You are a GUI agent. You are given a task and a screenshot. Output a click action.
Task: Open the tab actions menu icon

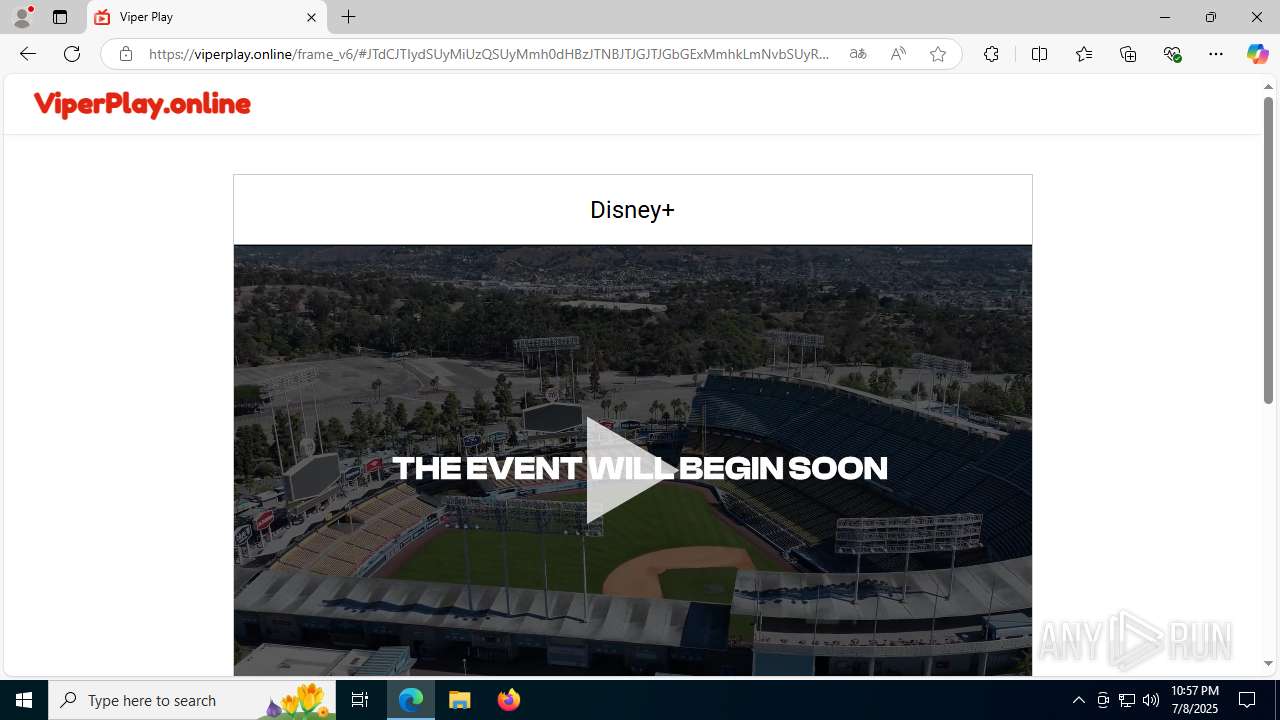60,17
